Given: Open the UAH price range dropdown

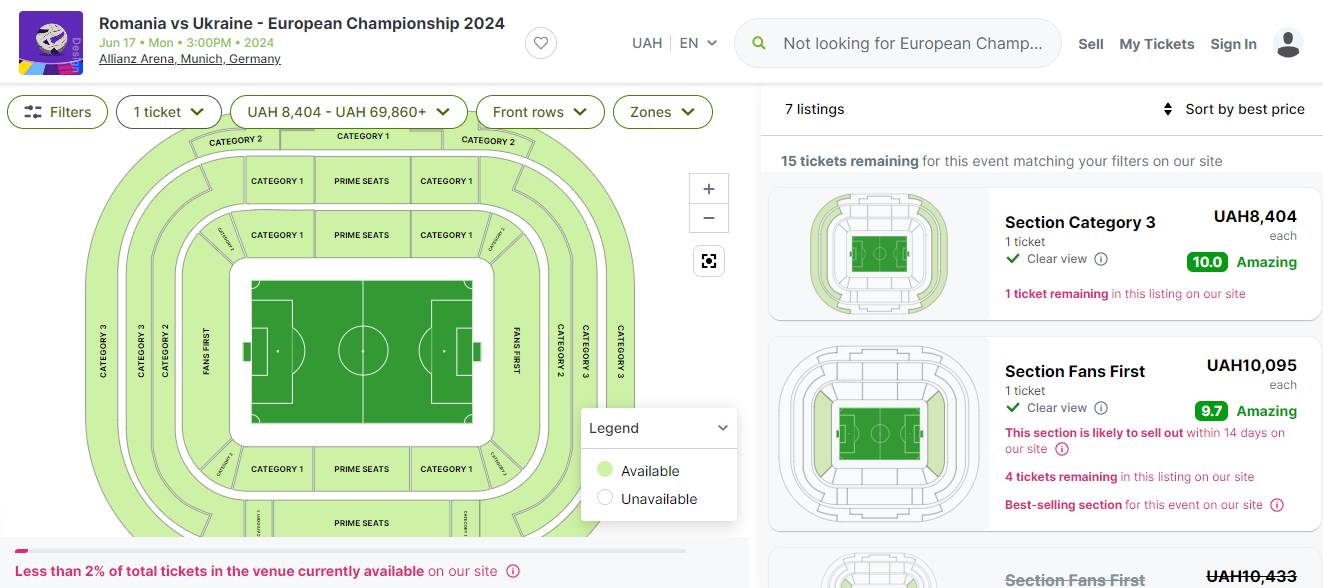Looking at the screenshot, I should (348, 112).
